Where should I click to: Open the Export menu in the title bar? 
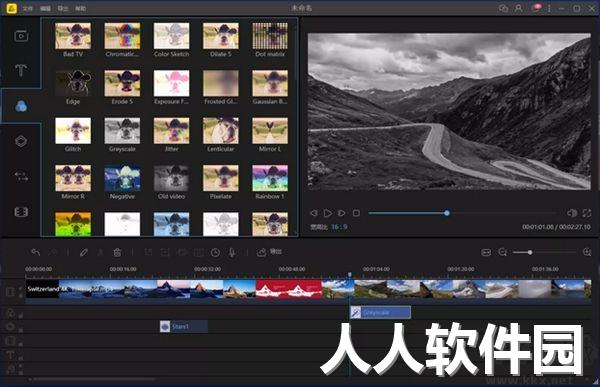(62, 8)
